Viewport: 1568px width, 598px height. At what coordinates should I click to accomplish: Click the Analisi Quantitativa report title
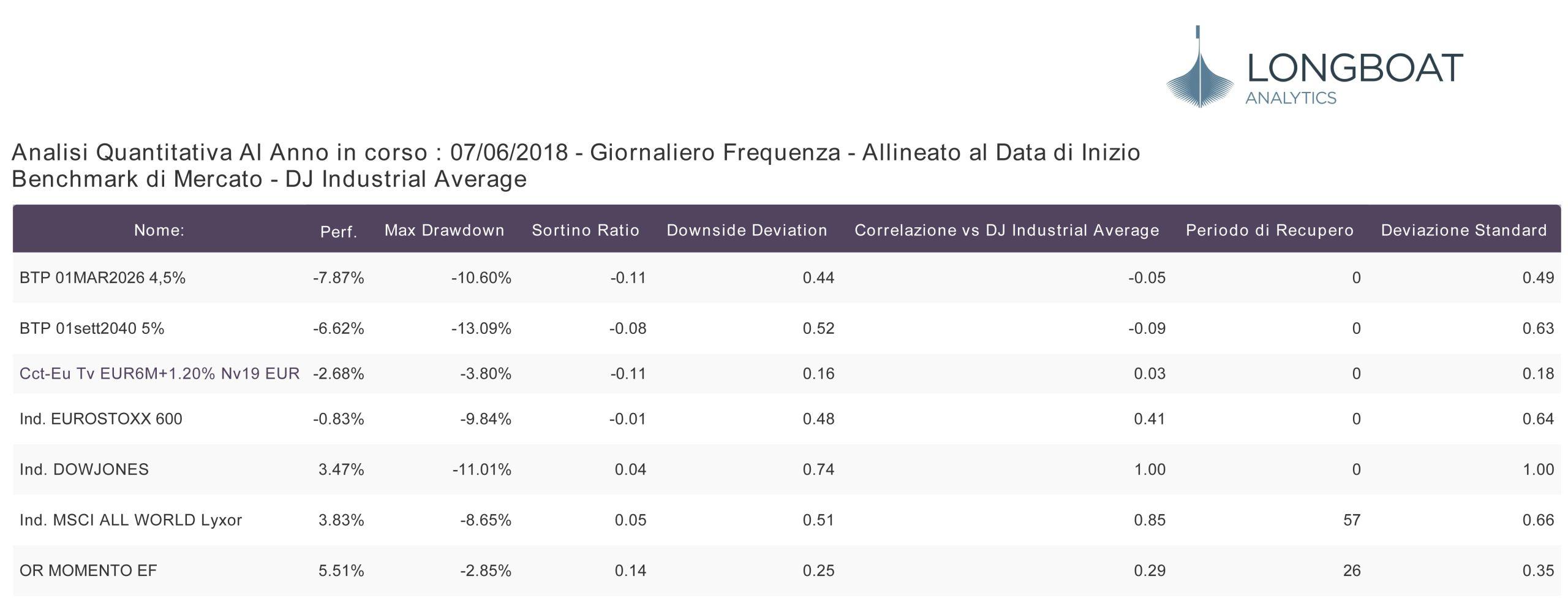[576, 153]
